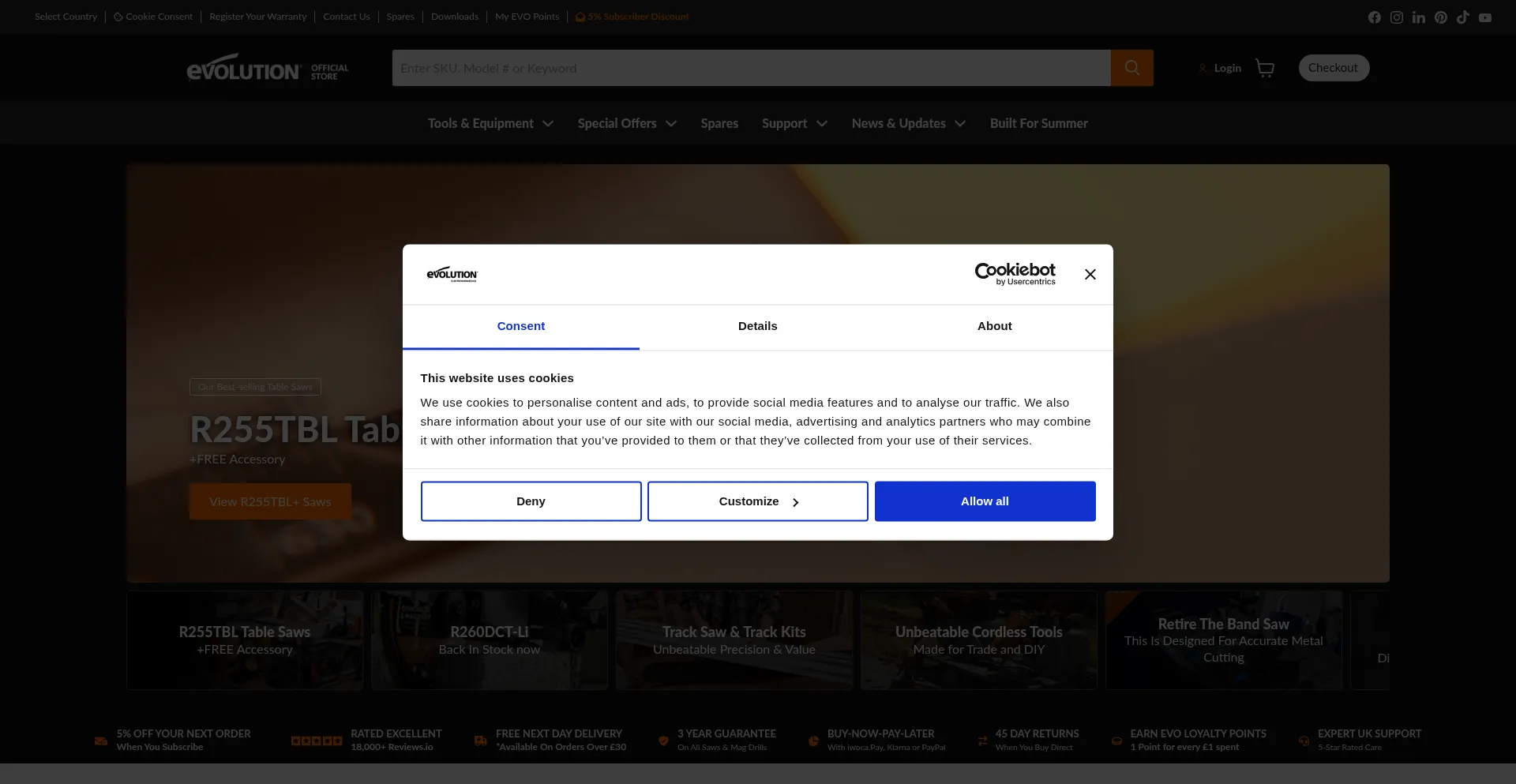
Task: Open Evolution's YouTube icon
Action: tap(1485, 17)
